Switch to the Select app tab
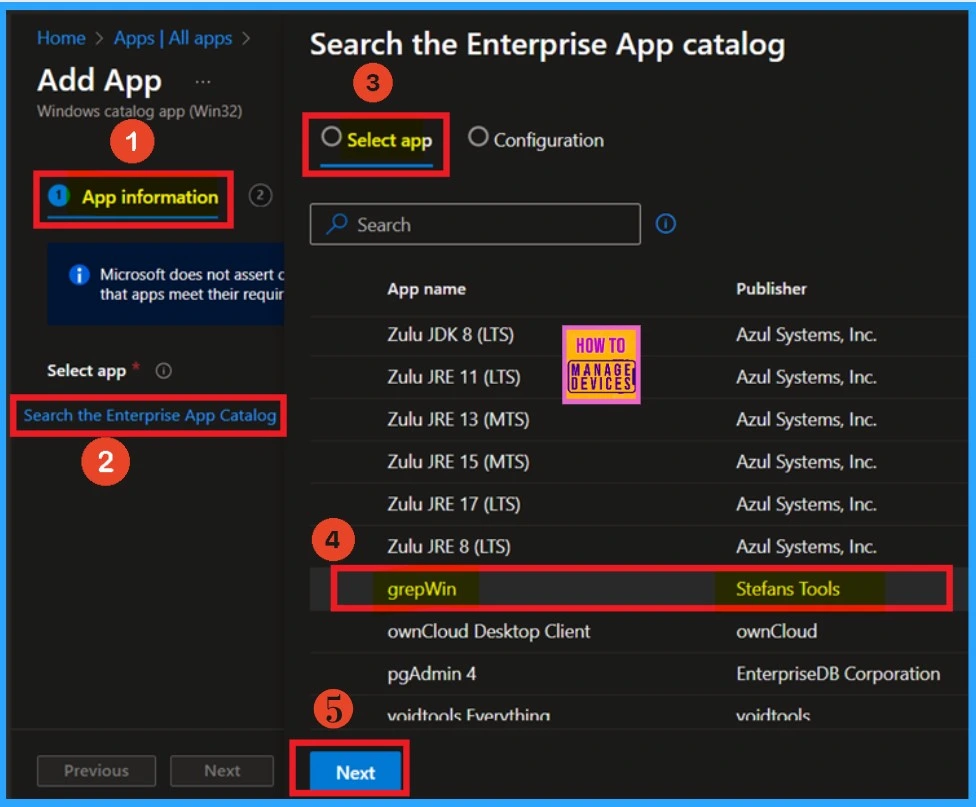 point(376,141)
